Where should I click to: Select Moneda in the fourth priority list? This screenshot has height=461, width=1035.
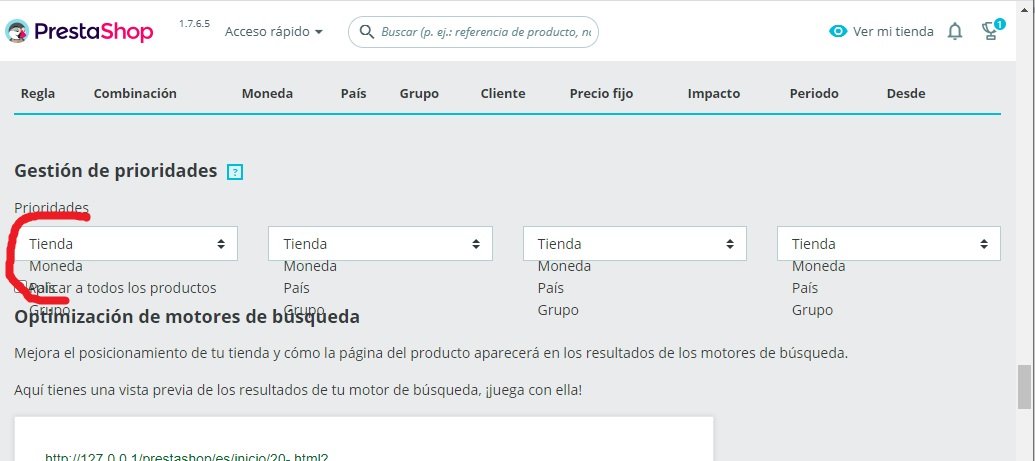[x=818, y=266]
